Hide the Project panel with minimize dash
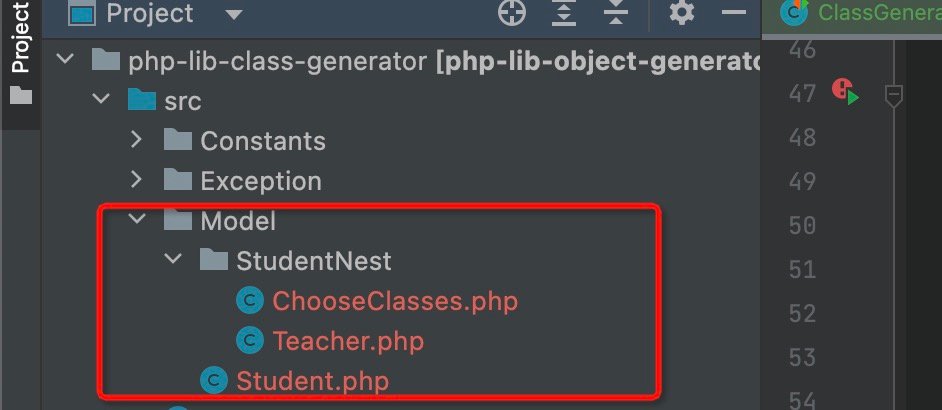The width and height of the screenshot is (942, 410). coord(734,13)
